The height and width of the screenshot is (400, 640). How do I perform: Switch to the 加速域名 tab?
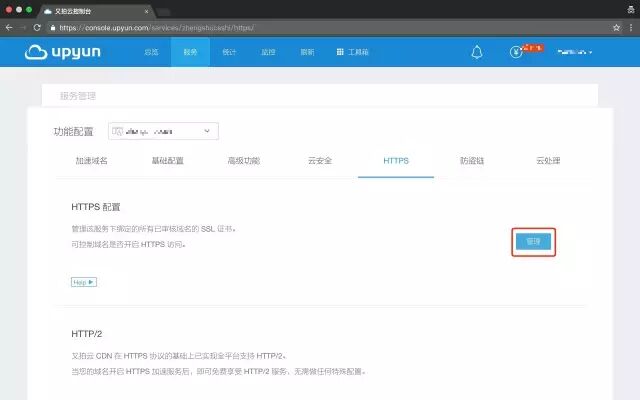(91, 161)
